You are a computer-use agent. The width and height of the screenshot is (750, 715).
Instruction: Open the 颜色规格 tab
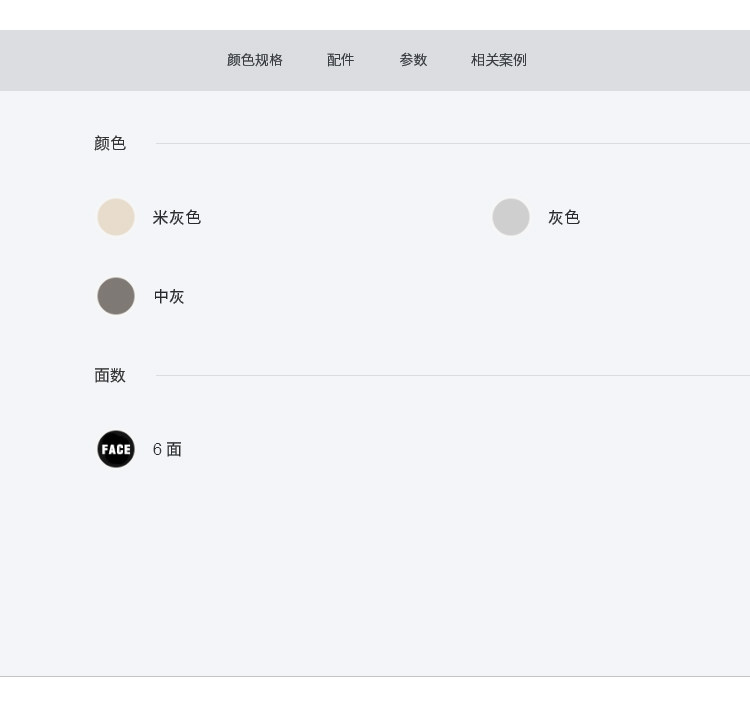pyautogui.click(x=255, y=60)
